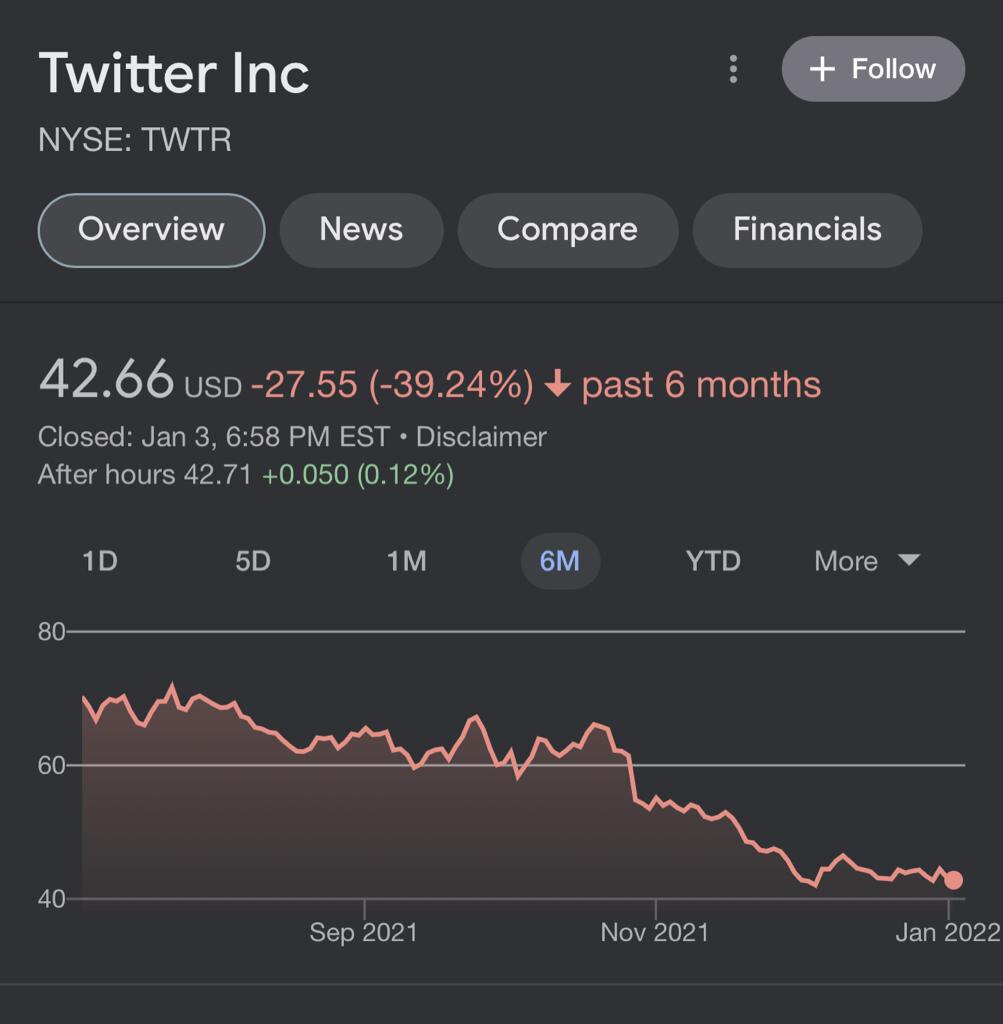This screenshot has height=1024, width=1003.
Task: Click the plus Follow button
Action: click(x=873, y=69)
